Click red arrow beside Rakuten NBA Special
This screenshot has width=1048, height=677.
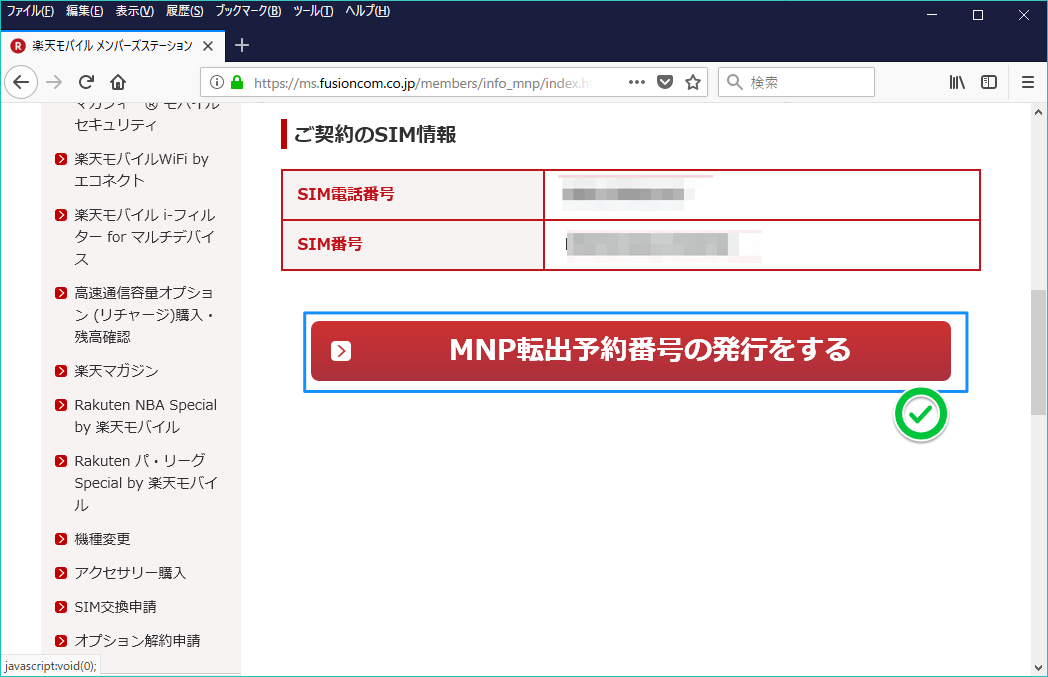(x=61, y=405)
